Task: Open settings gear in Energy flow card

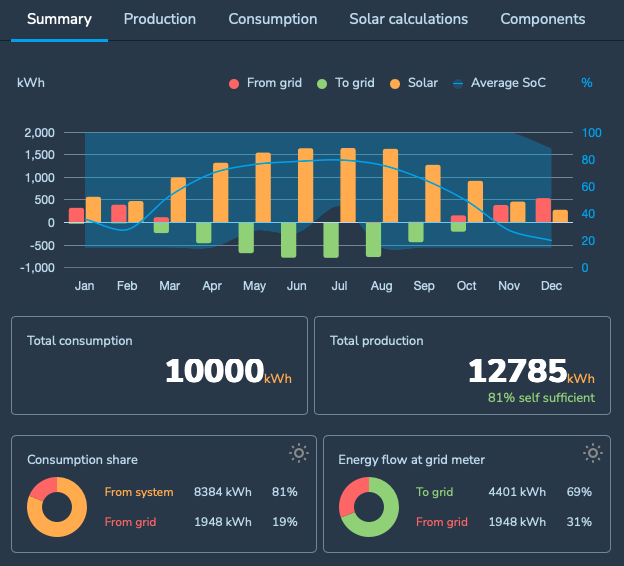Action: 593,453
